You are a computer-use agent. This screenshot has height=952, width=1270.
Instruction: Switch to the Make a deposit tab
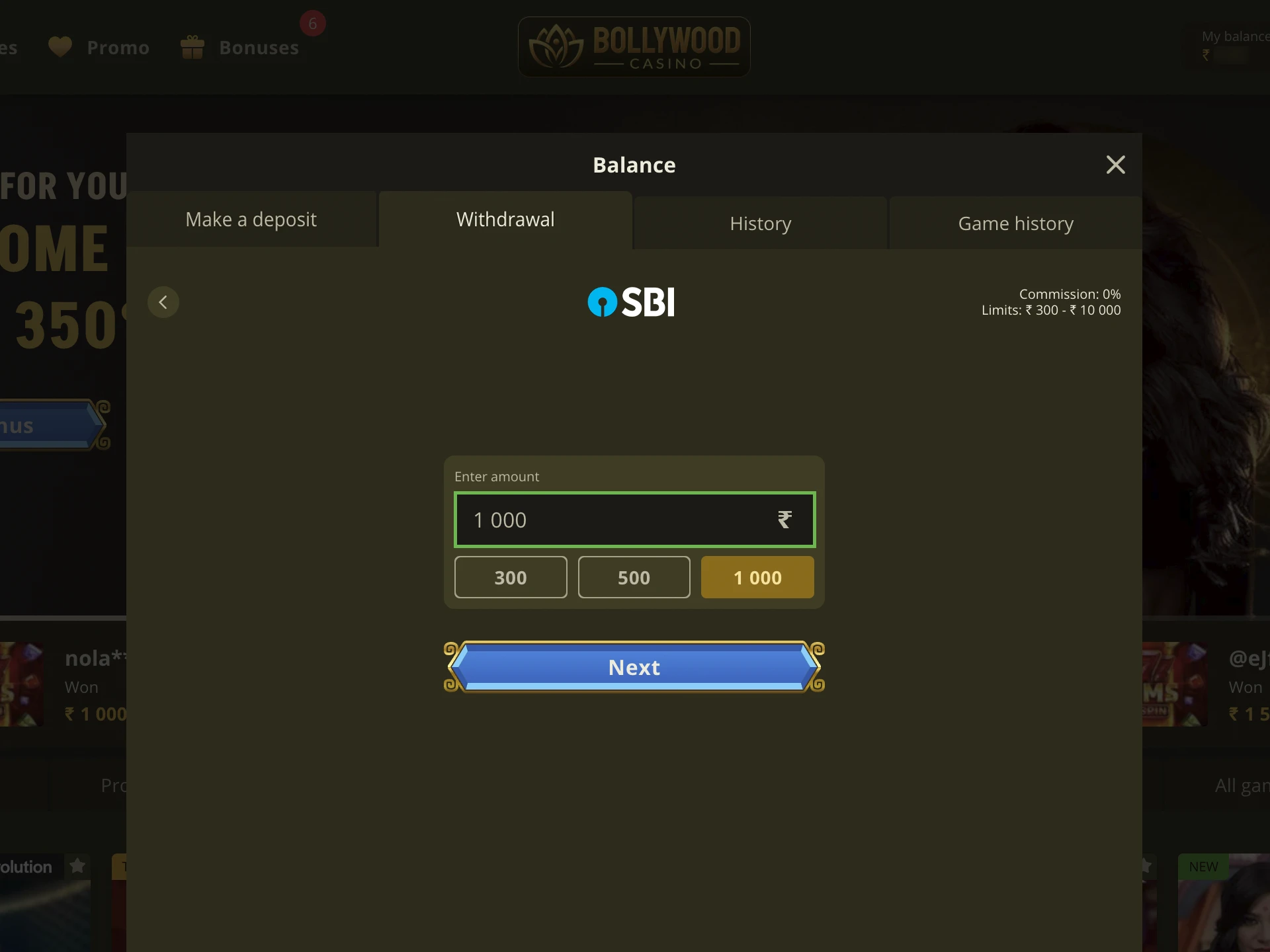252,218
